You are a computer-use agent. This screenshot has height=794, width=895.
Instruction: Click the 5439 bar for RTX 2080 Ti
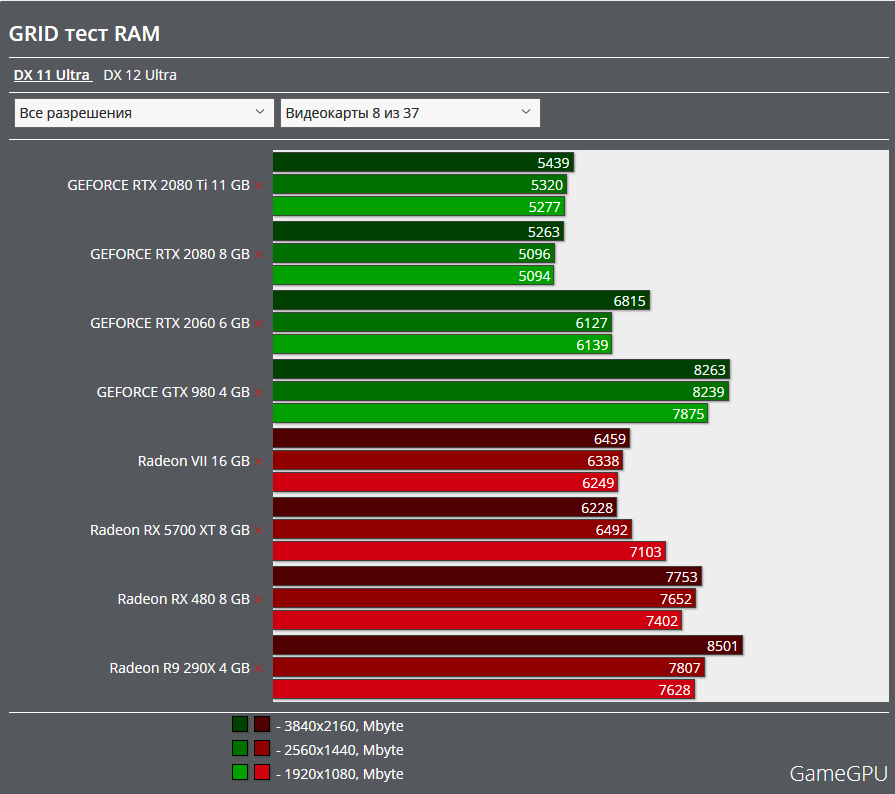click(423, 163)
